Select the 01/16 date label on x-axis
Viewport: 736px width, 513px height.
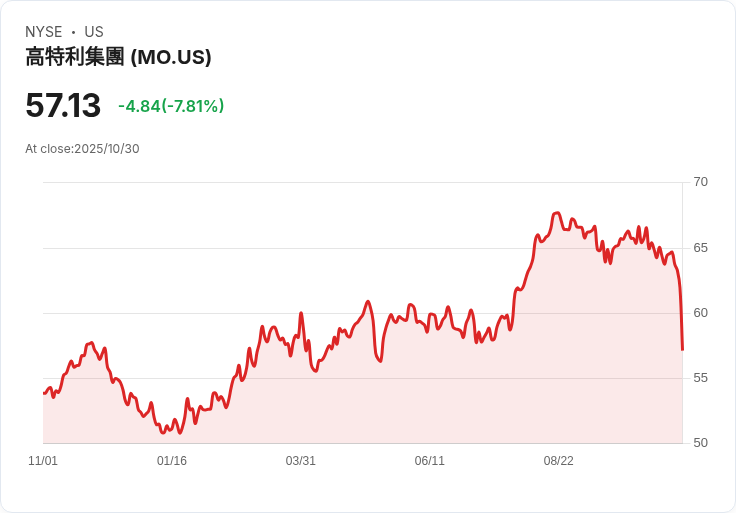click(x=172, y=461)
